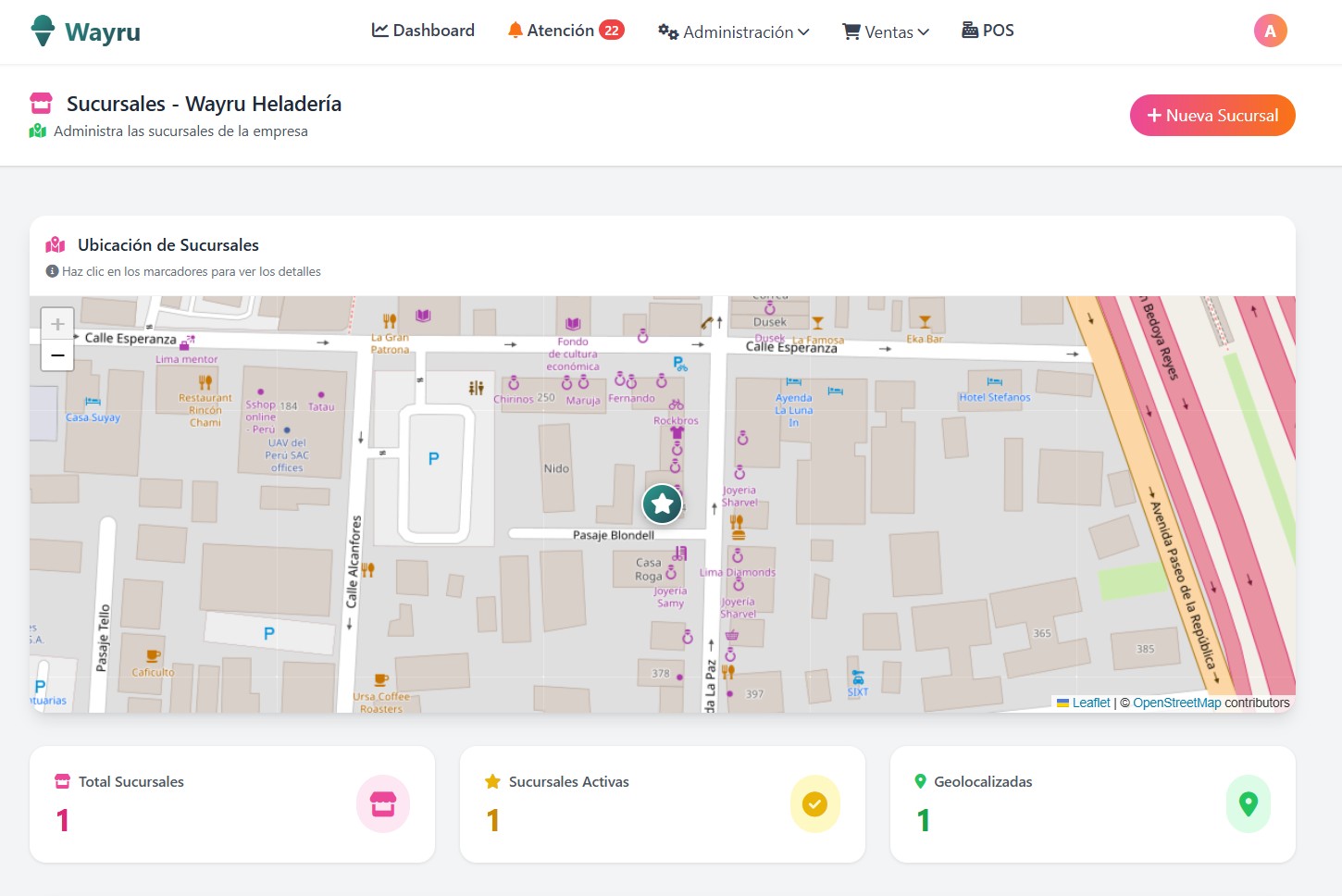Click the map icon beside Ubicación de Sucursales
The image size is (1342, 896).
point(56,244)
